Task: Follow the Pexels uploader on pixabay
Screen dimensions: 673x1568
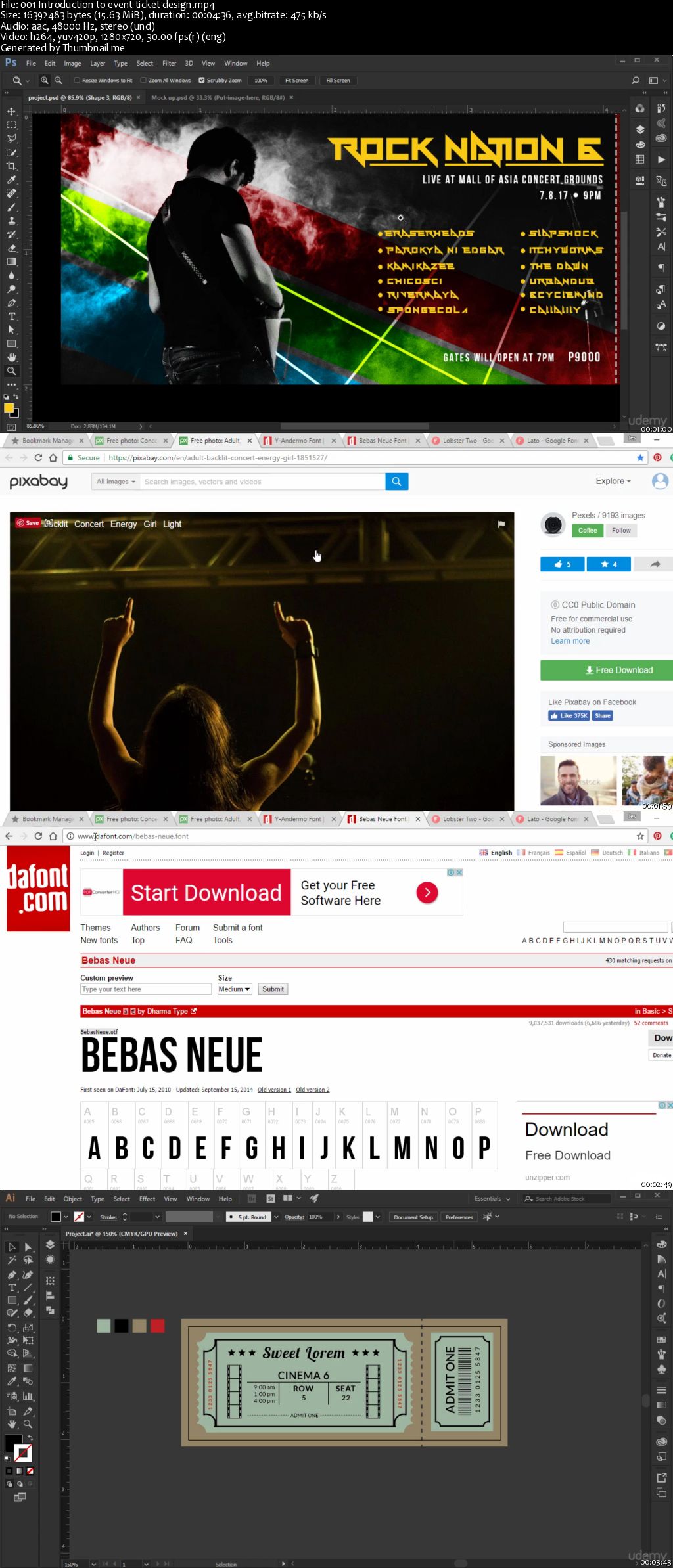Action: click(x=621, y=531)
